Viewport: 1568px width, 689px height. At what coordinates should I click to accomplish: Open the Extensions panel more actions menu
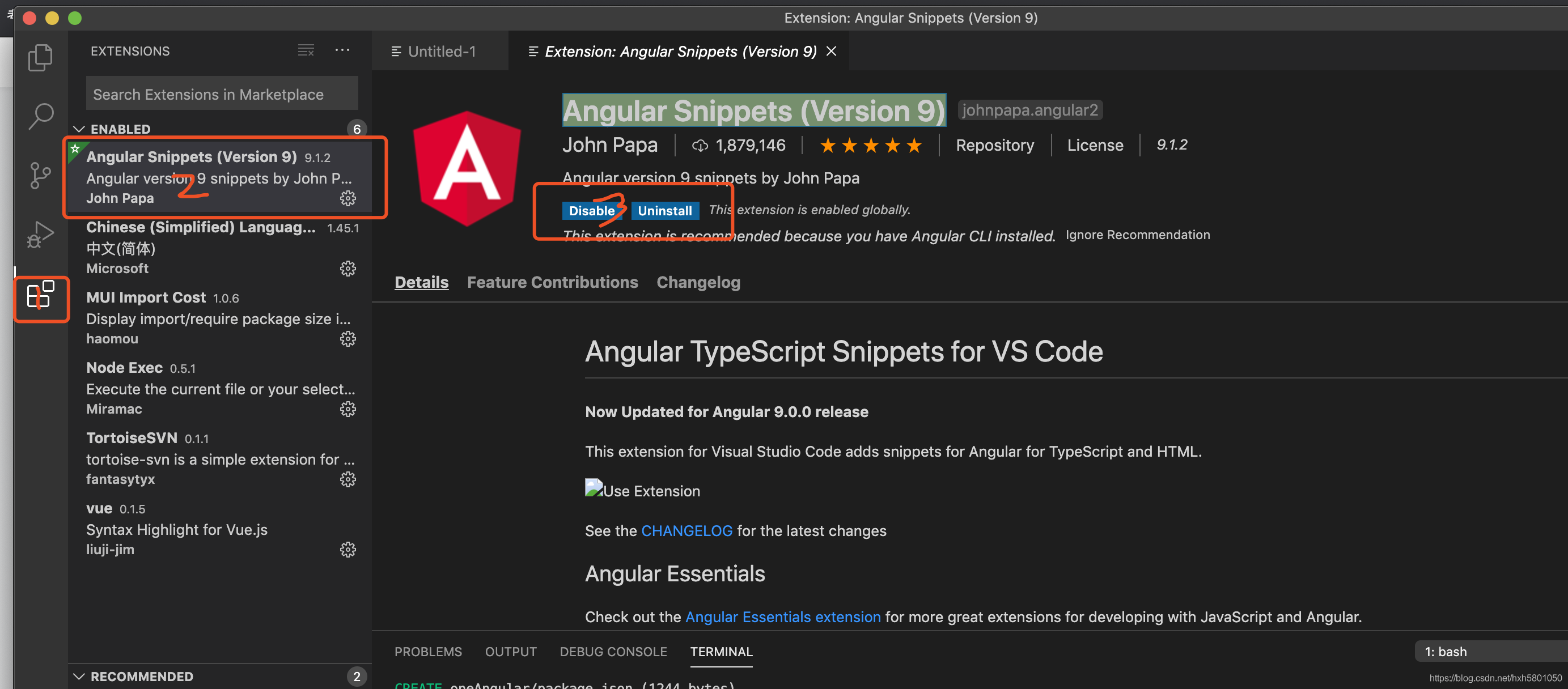[342, 50]
